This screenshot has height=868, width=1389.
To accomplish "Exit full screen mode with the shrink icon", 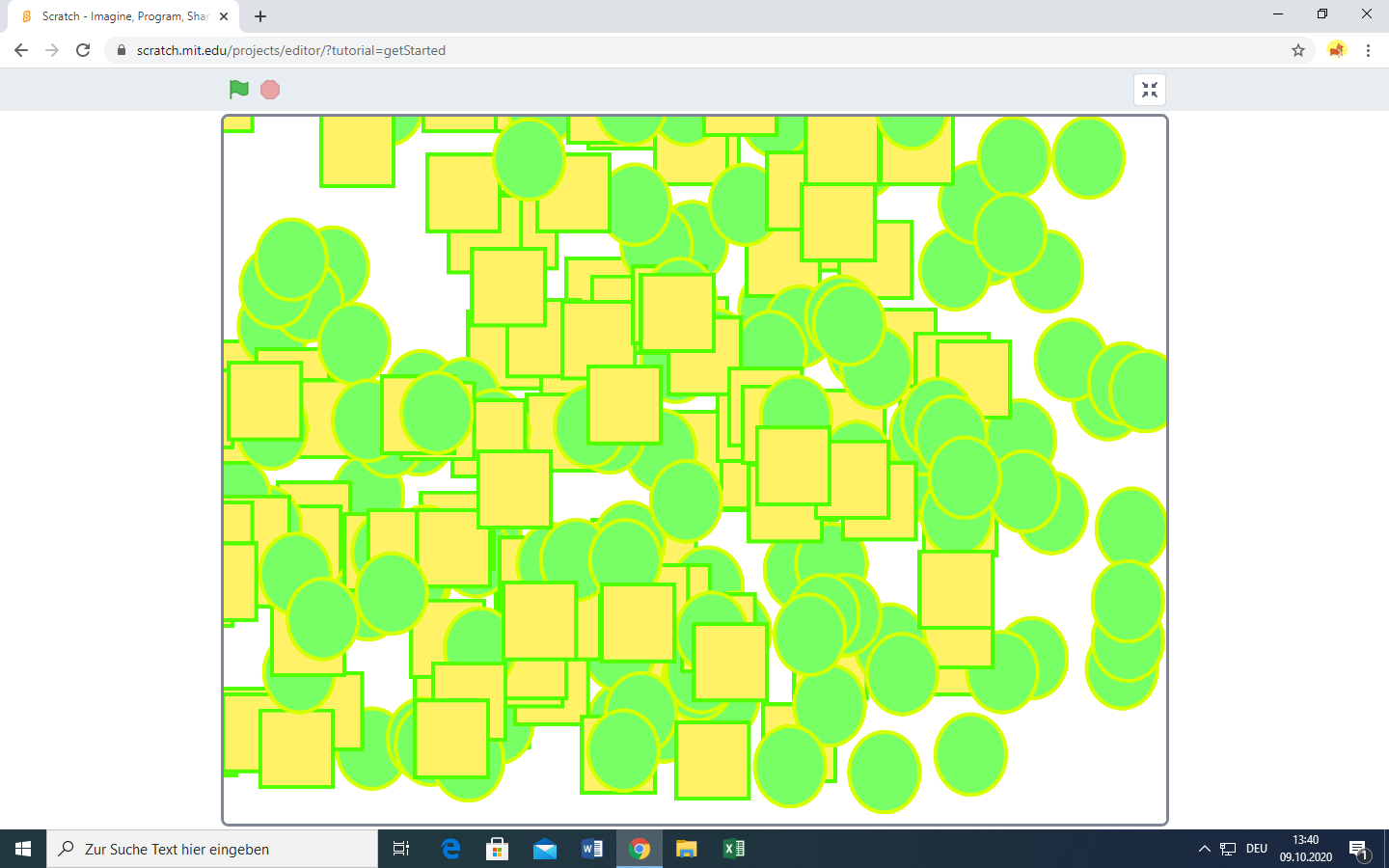I will (1150, 90).
